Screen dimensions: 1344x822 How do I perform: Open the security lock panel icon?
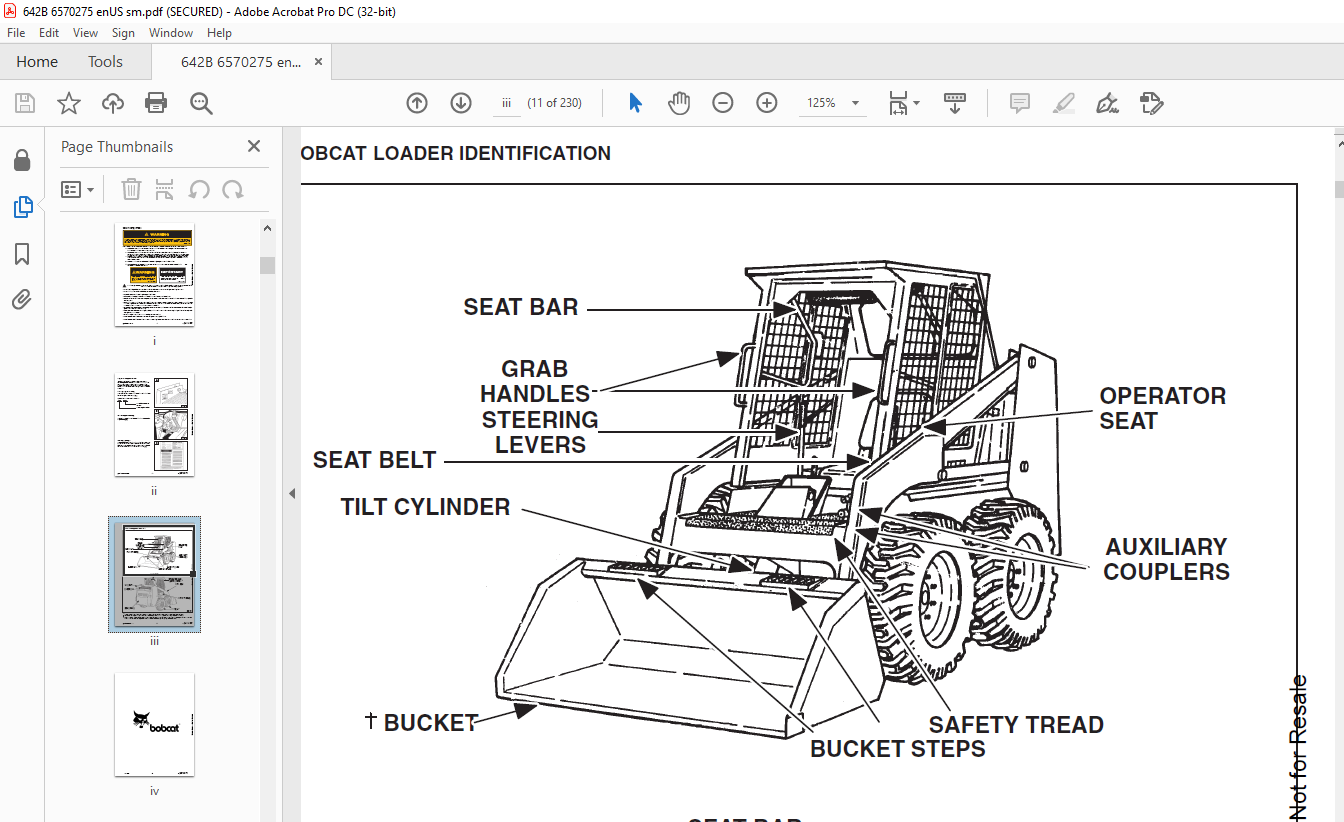click(x=22, y=160)
